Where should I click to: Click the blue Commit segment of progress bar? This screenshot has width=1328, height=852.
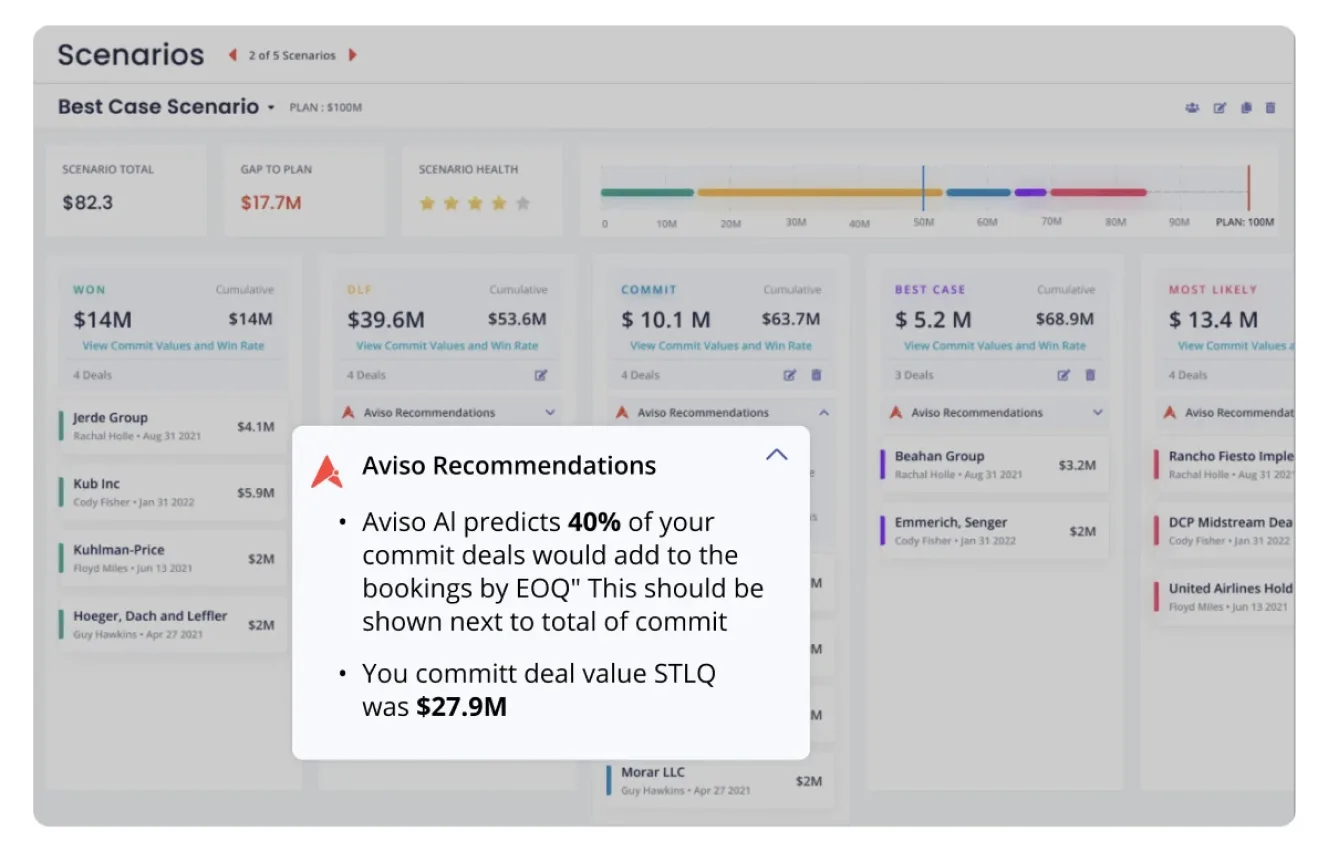pyautogui.click(x=978, y=192)
